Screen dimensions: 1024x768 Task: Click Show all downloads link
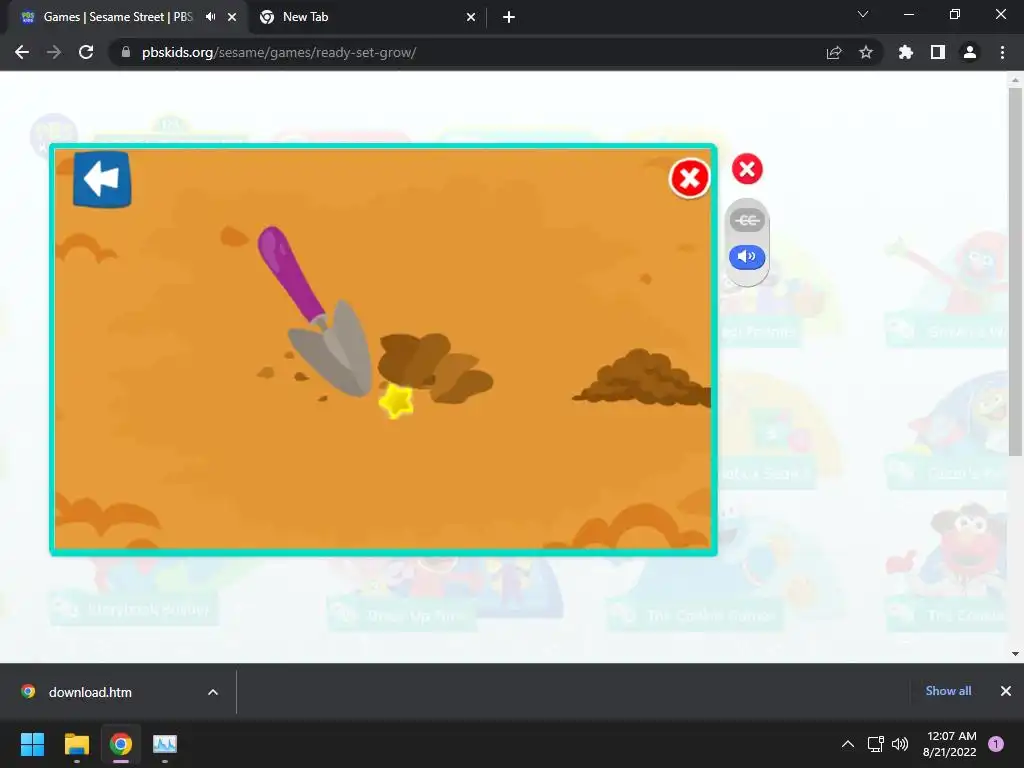tap(948, 691)
